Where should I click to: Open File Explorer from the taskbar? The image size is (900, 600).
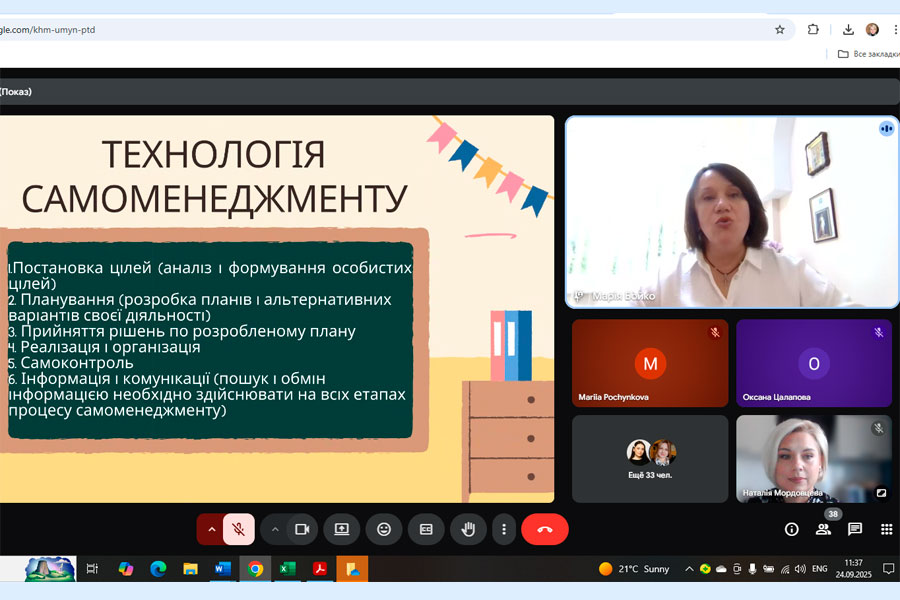pyautogui.click(x=190, y=569)
